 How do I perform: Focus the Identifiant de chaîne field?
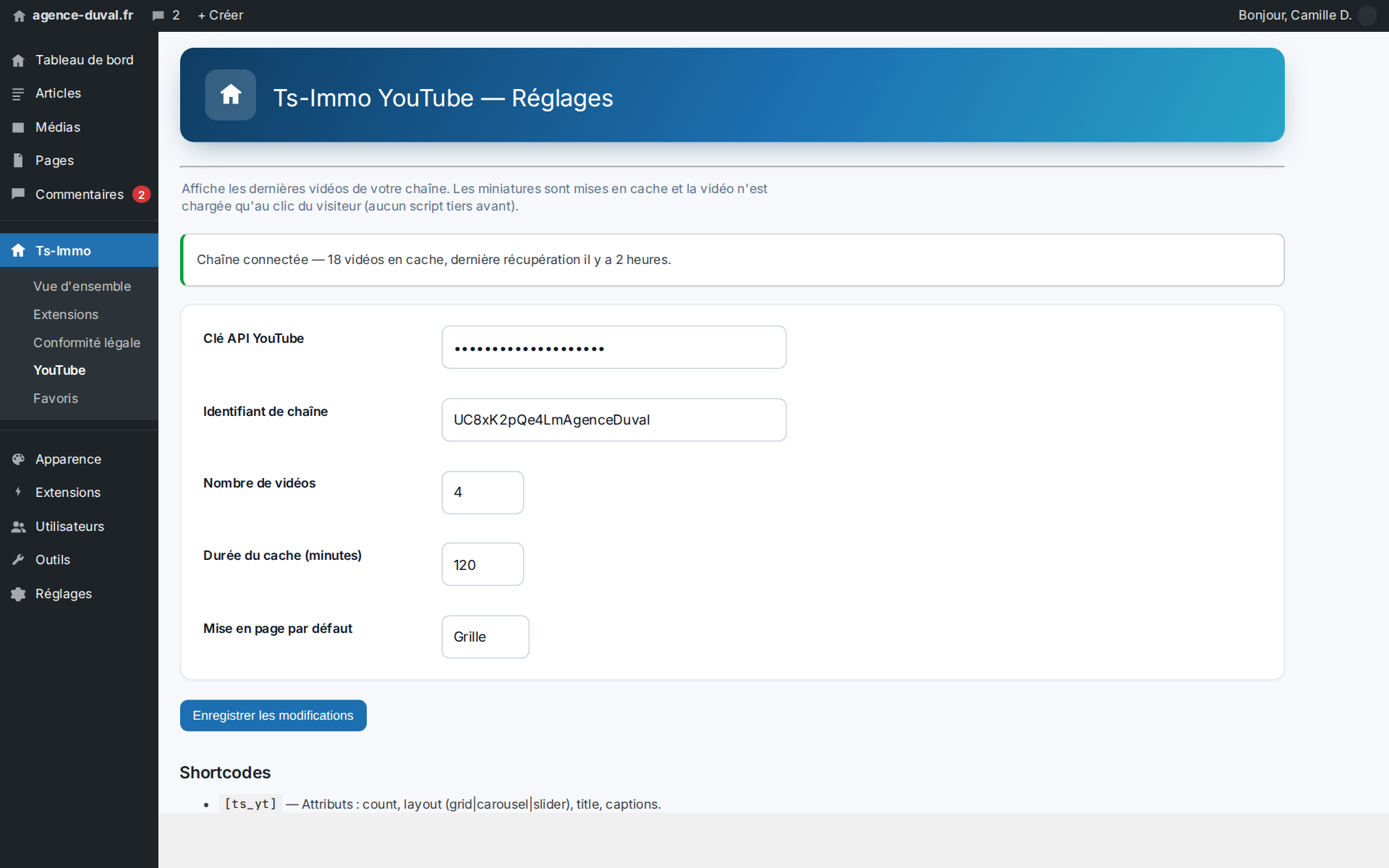tap(614, 420)
